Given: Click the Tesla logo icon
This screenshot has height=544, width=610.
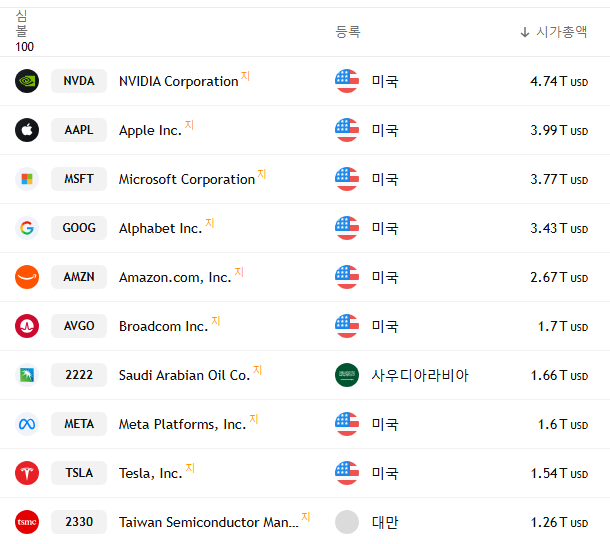Looking at the screenshot, I should pos(27,473).
